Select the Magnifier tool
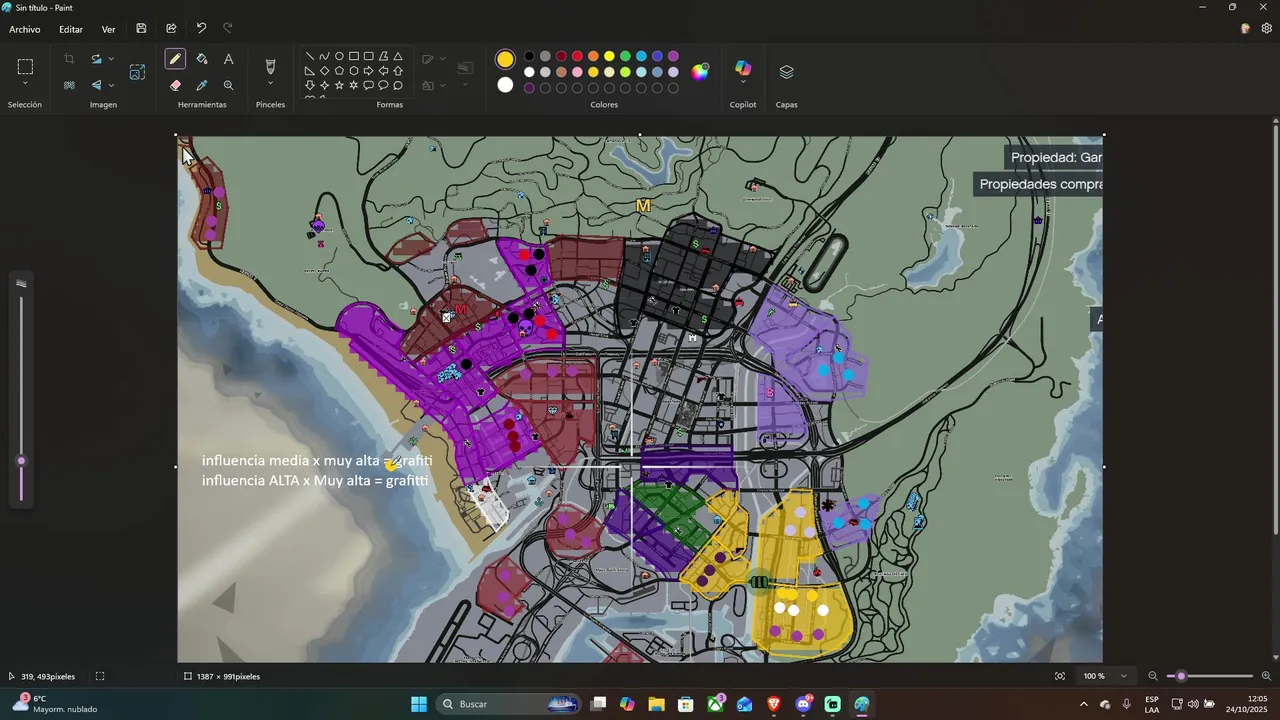 coord(228,86)
